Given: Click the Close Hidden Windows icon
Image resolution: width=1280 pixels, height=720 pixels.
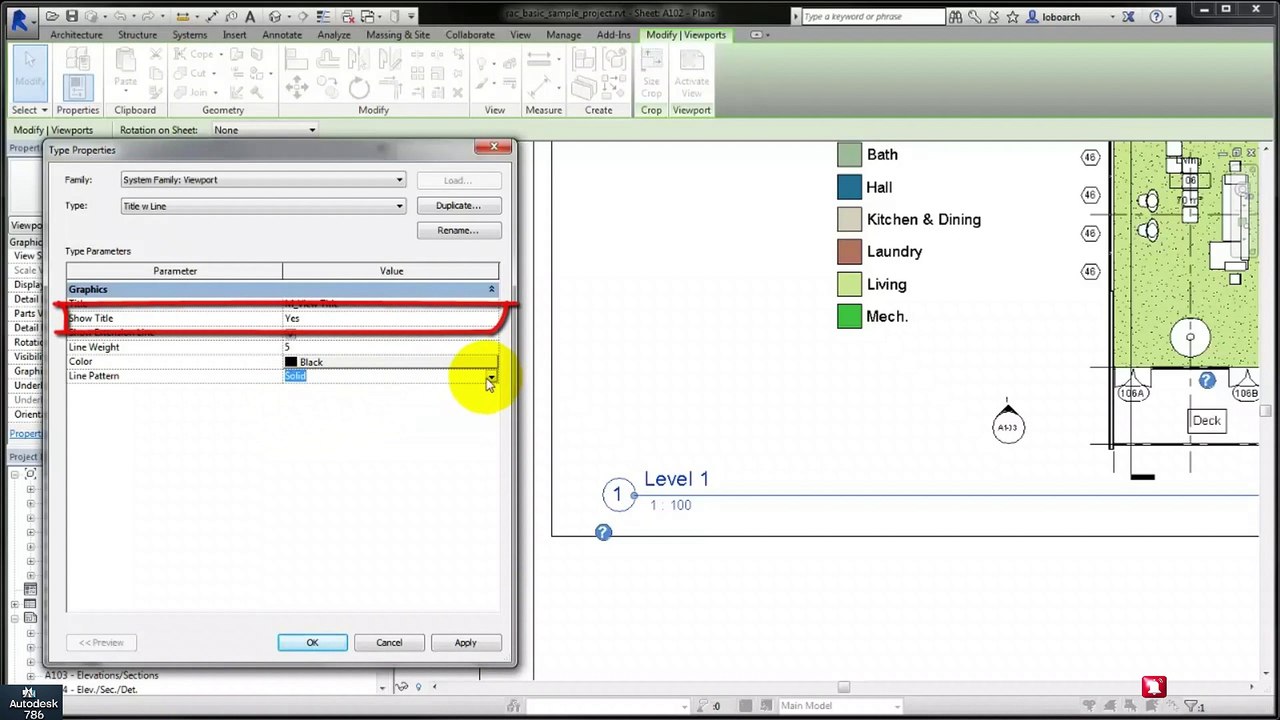Looking at the screenshot, I should (346, 16).
